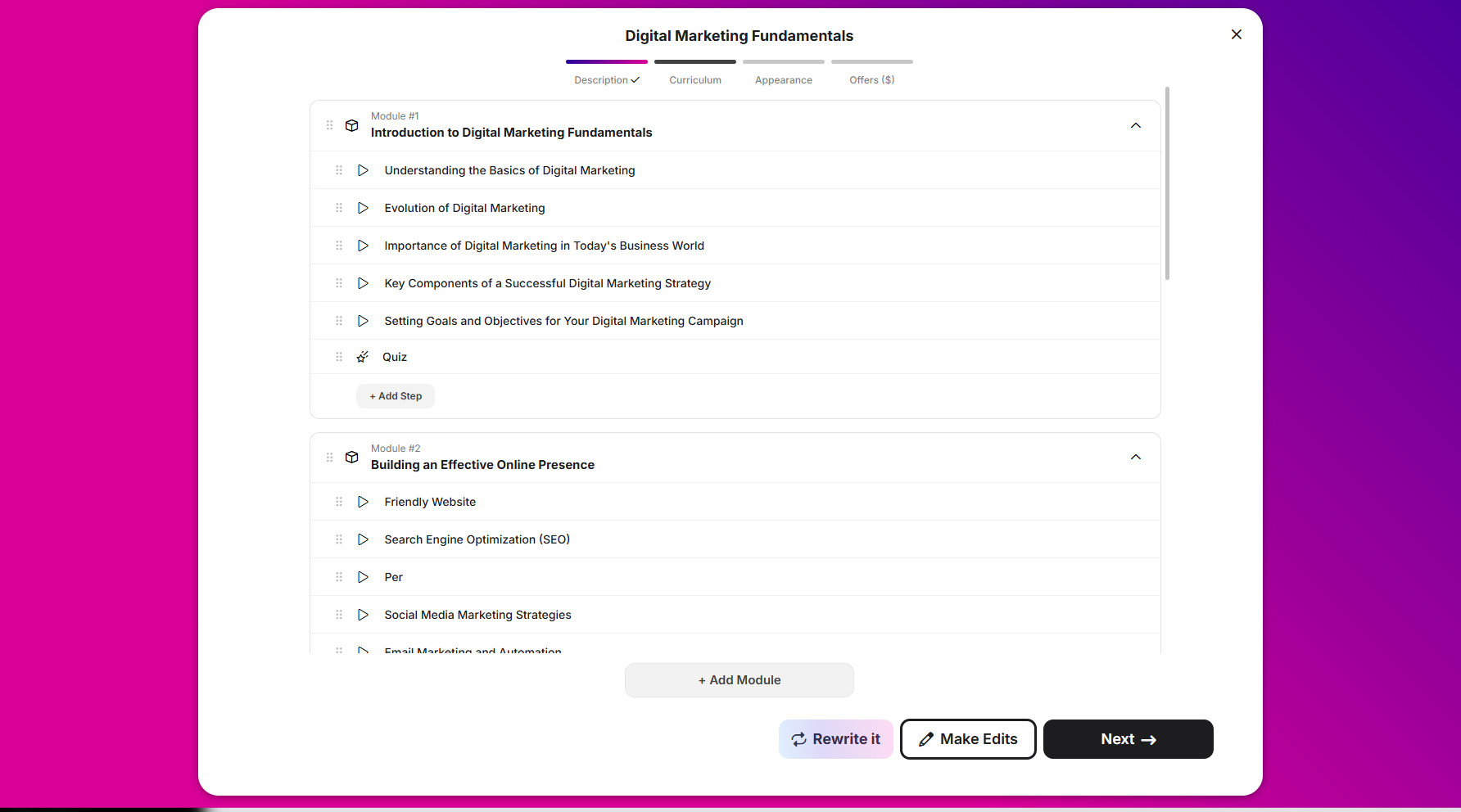The image size is (1461, 812).
Task: Select the Building an Effective Online Presence title
Action: coord(482,465)
